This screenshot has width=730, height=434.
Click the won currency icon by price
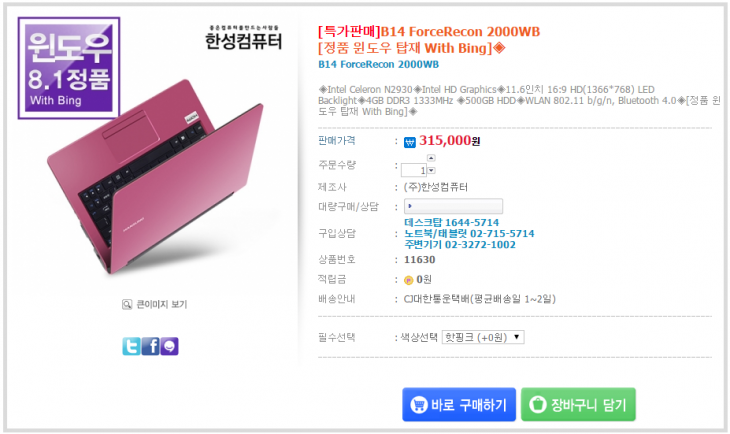tap(410, 142)
